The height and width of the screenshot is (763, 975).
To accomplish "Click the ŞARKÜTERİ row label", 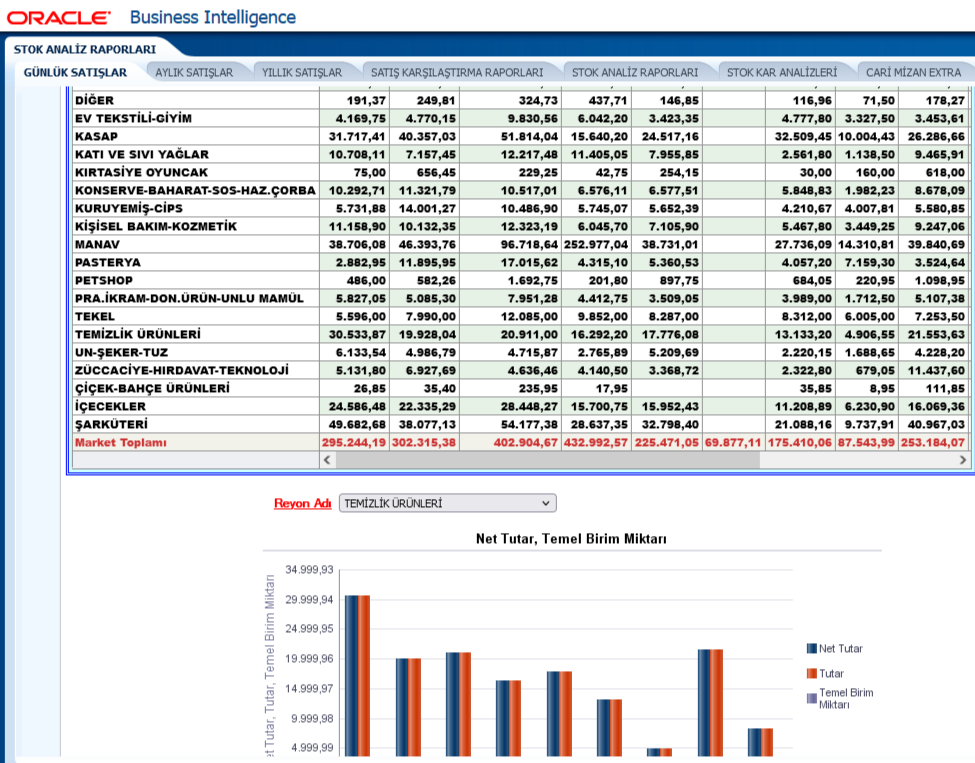I will [111, 425].
